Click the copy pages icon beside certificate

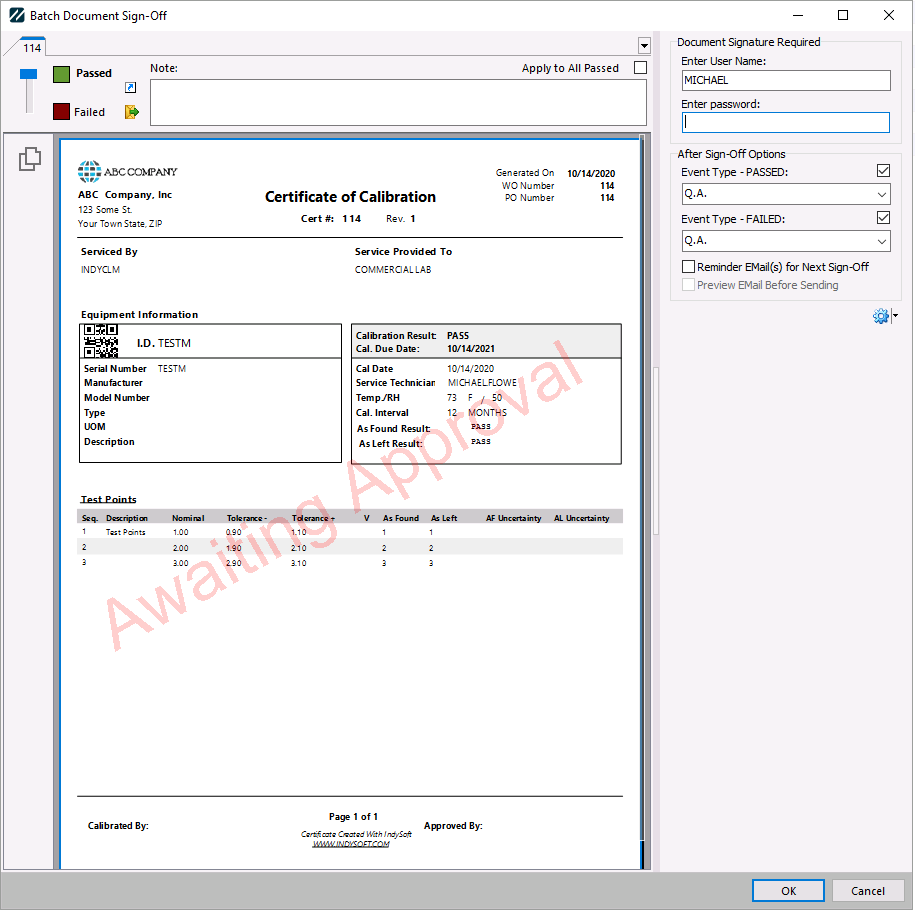pyautogui.click(x=30, y=158)
